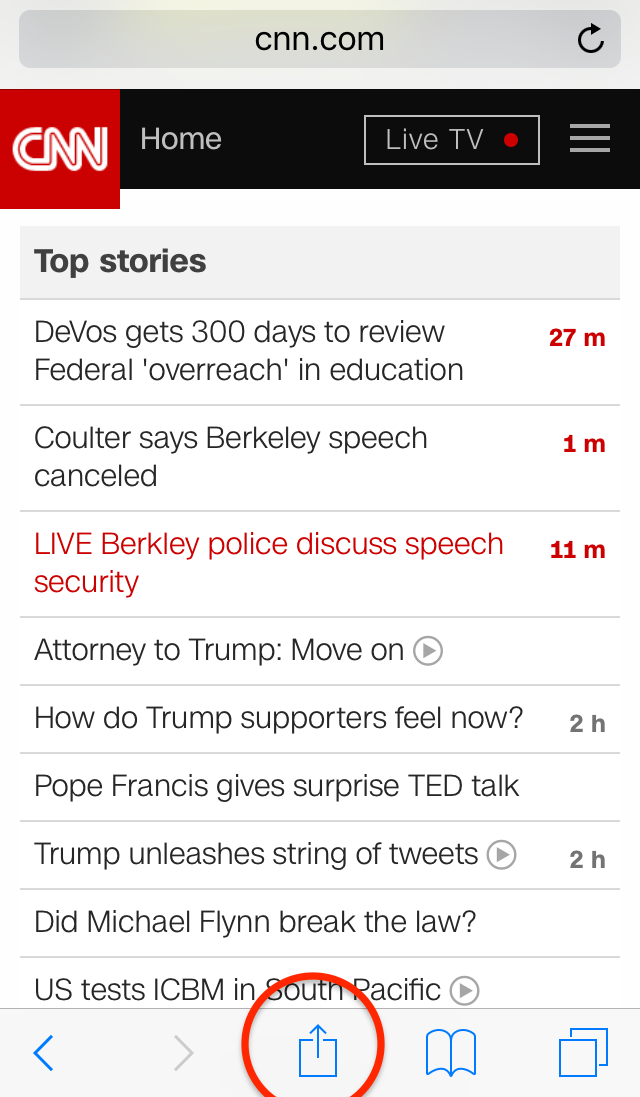Select the Home section label
640x1097 pixels.
pos(180,139)
